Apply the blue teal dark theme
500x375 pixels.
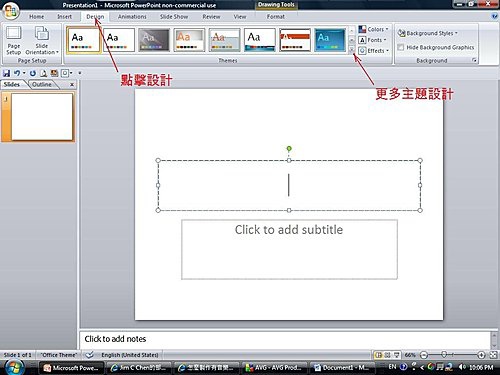pos(330,40)
